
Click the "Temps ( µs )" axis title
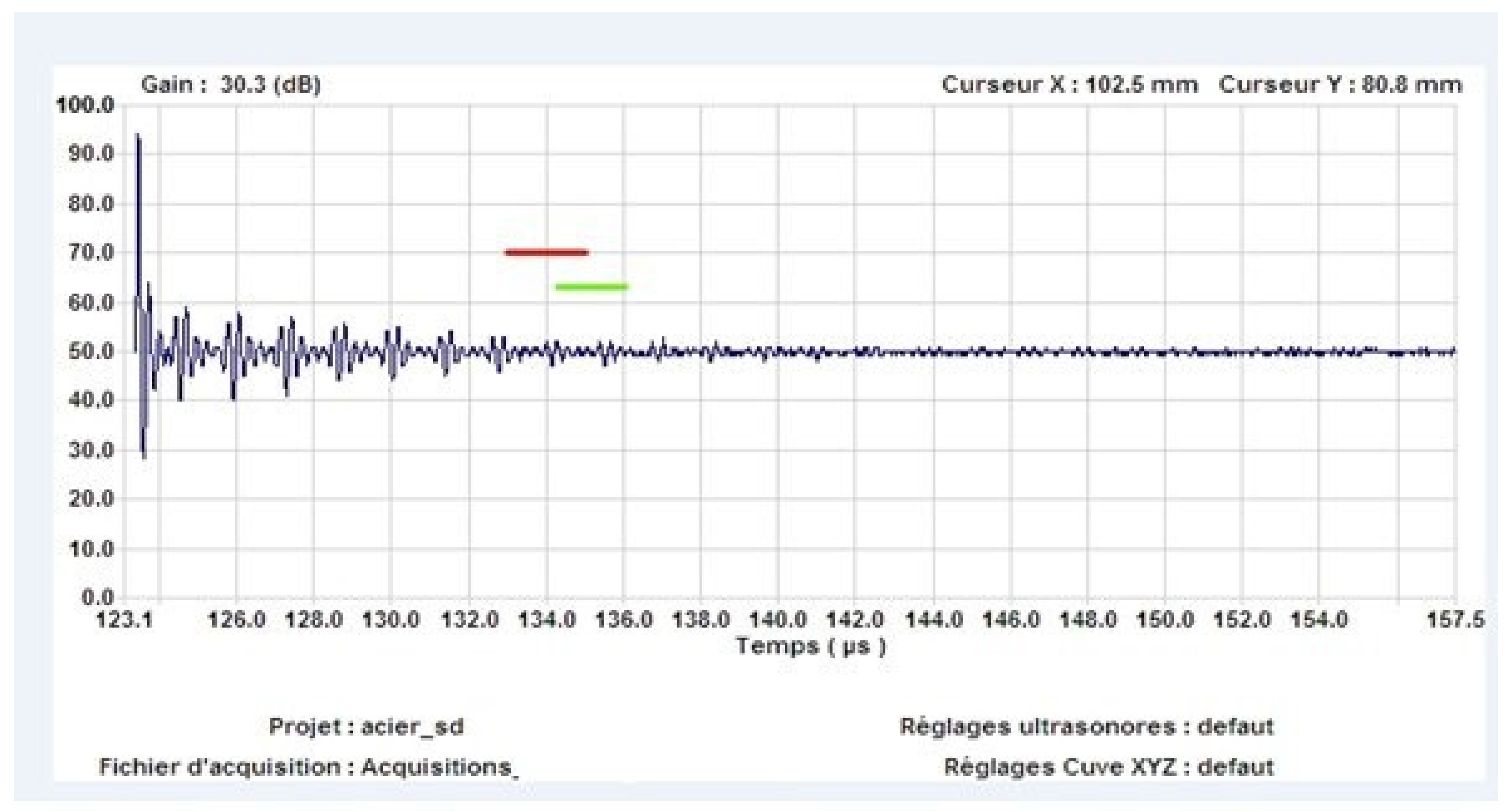click(x=811, y=646)
